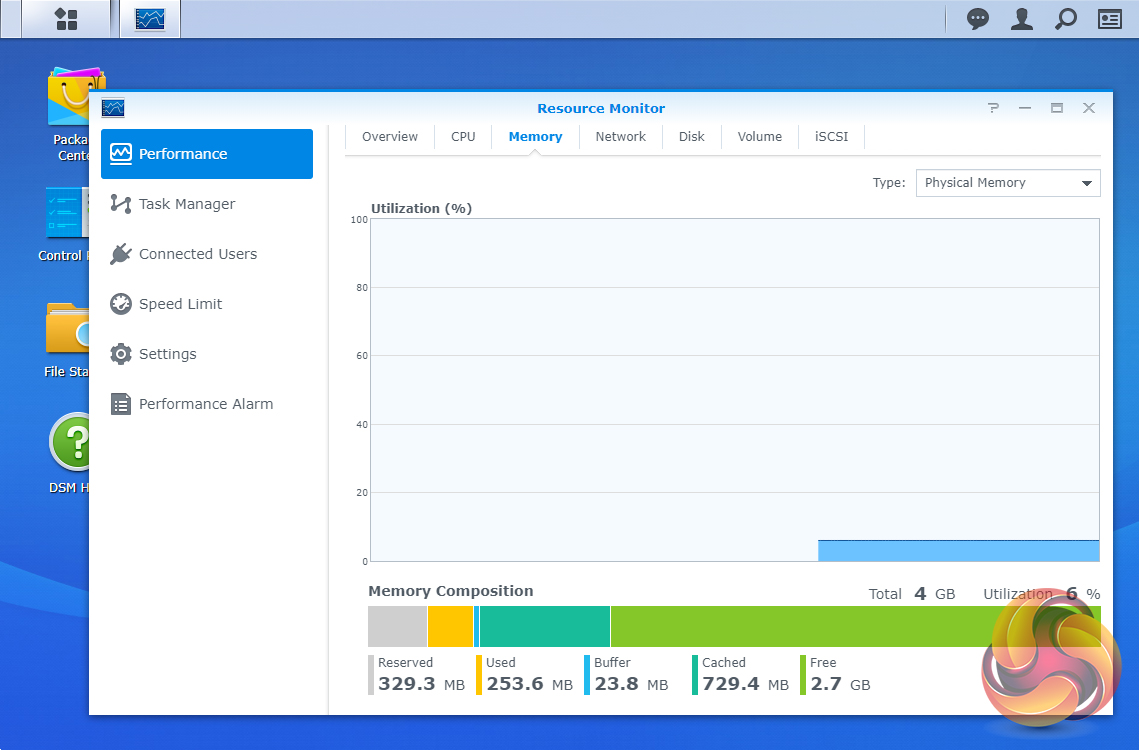This screenshot has height=750, width=1139.
Task: Expand the Type Physical Memory dropdown
Action: pyautogui.click(x=1008, y=183)
